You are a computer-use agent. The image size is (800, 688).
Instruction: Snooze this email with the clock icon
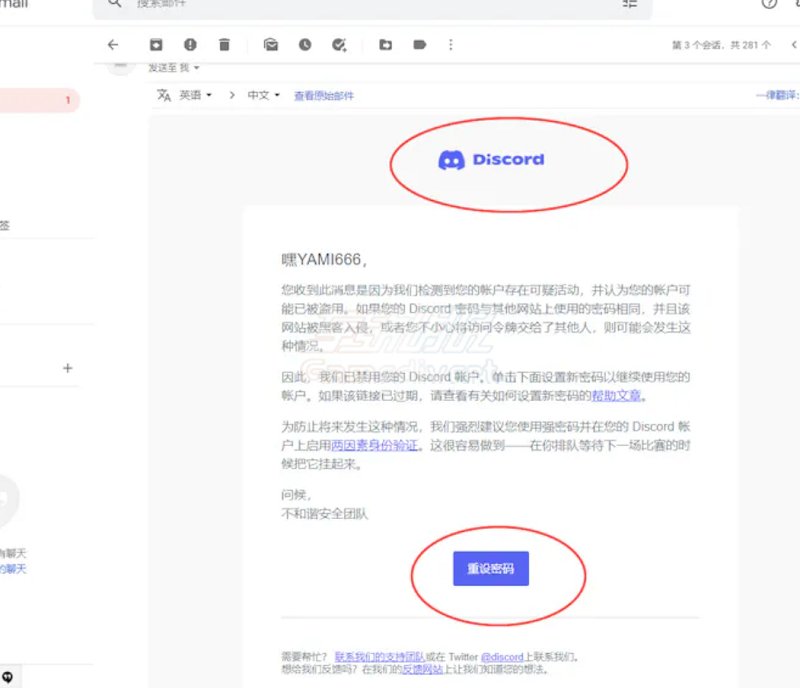pyautogui.click(x=305, y=45)
